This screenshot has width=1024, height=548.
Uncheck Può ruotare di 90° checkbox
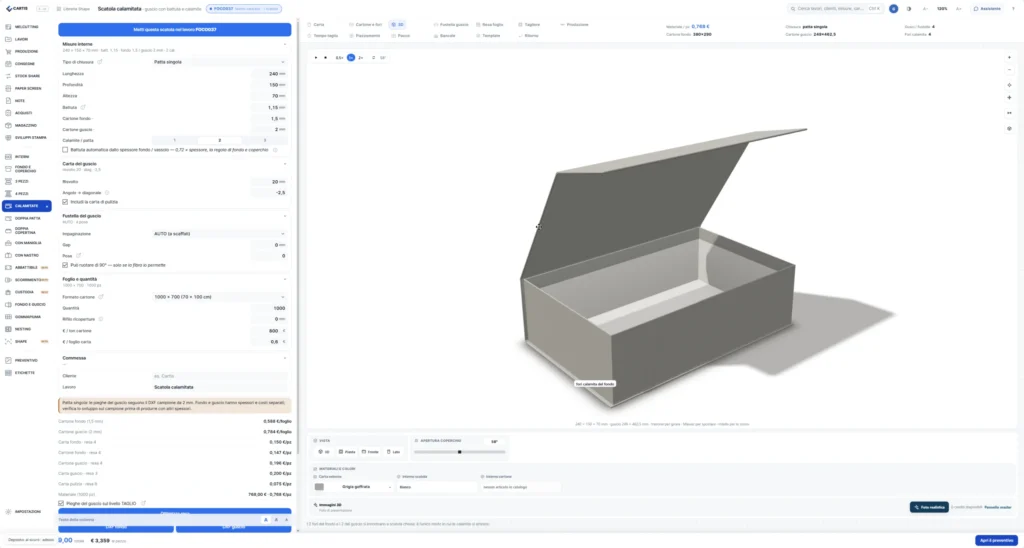[65, 265]
